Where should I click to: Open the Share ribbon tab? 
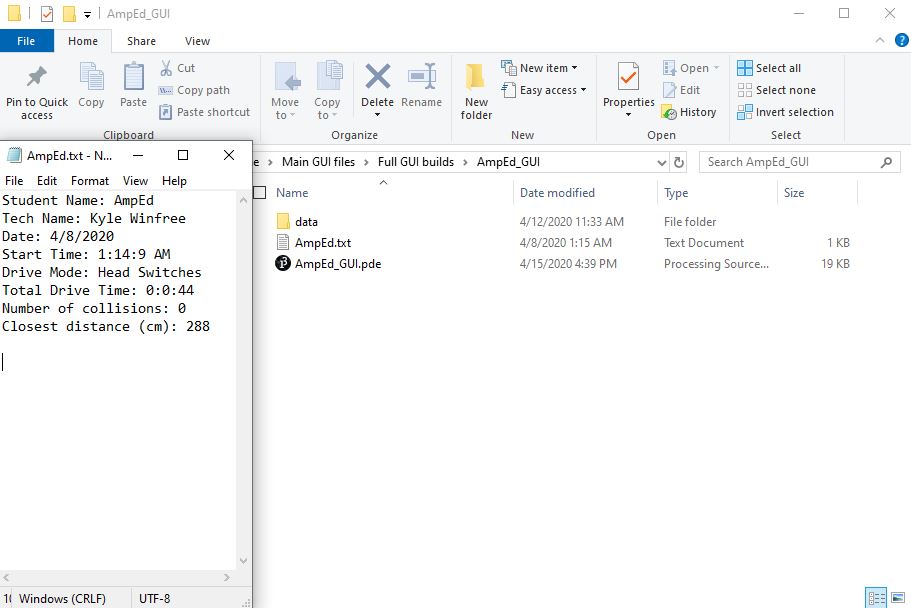pyautogui.click(x=141, y=41)
